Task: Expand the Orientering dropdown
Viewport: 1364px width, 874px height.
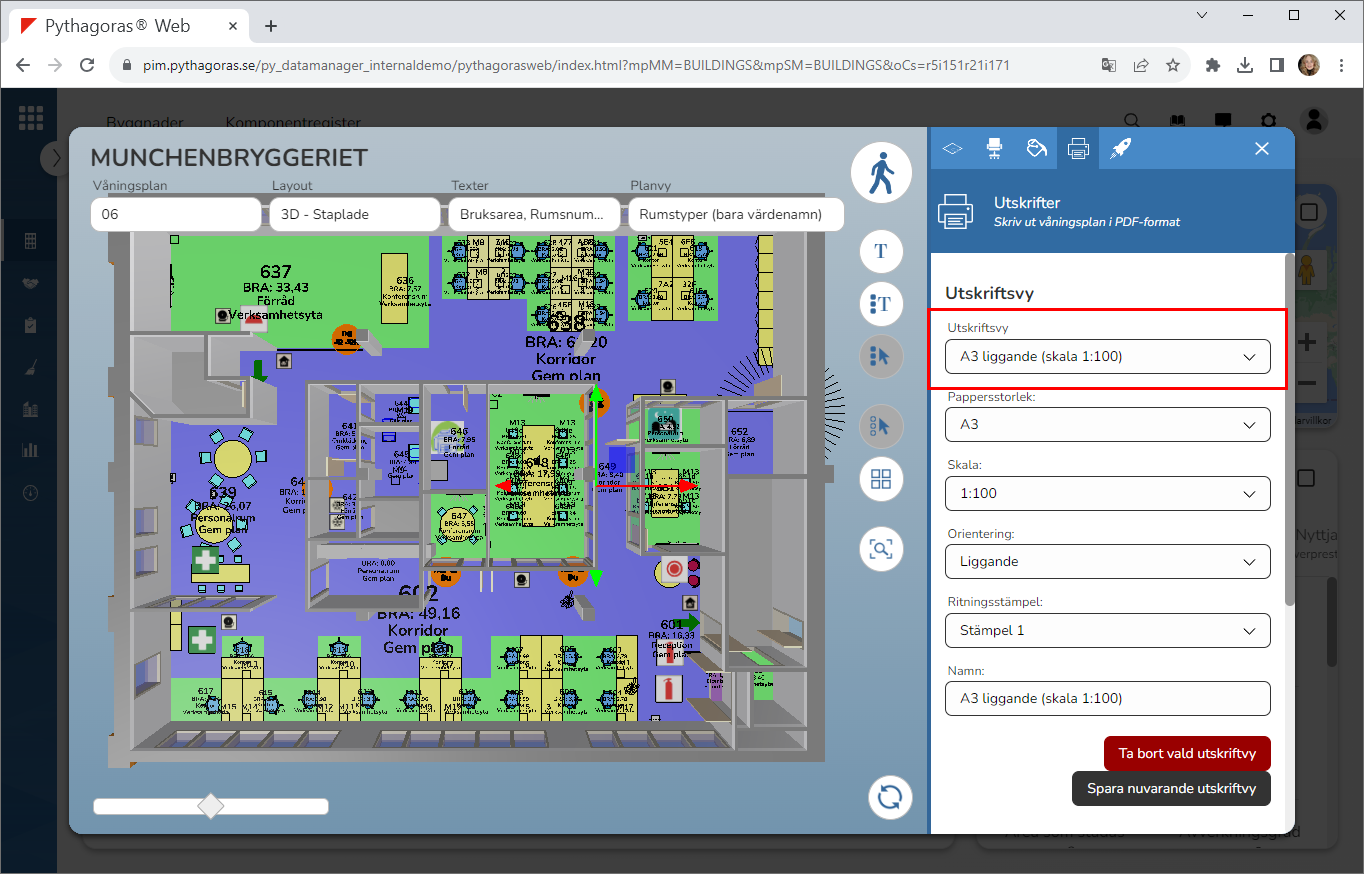Action: click(x=1107, y=562)
